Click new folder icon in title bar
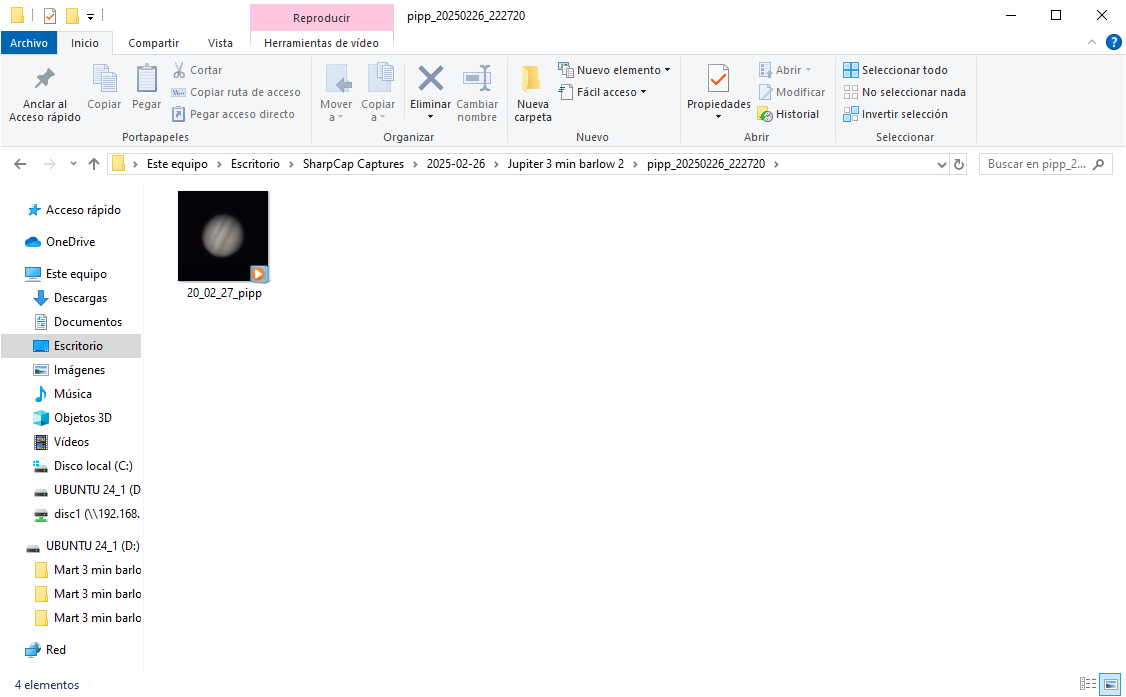The width and height of the screenshot is (1126, 697). (x=72, y=15)
